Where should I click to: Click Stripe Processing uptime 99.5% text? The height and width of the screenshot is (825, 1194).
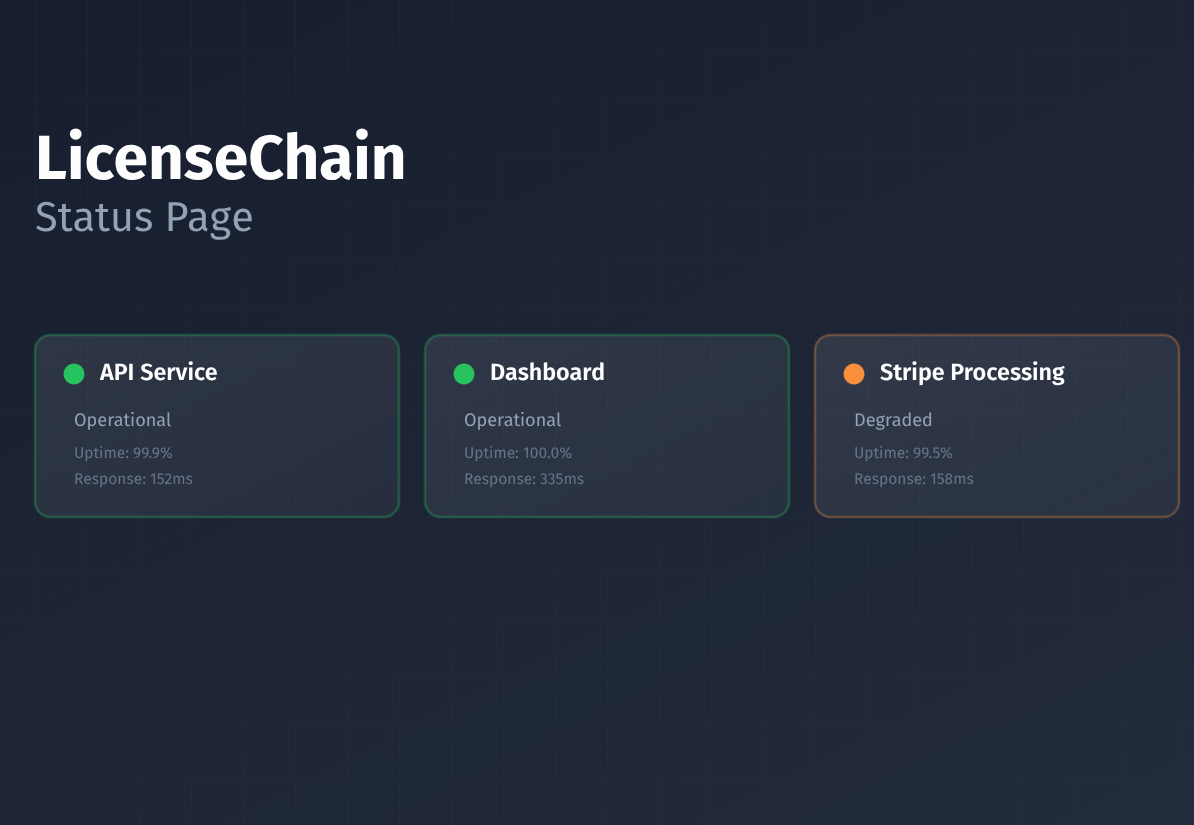point(903,453)
